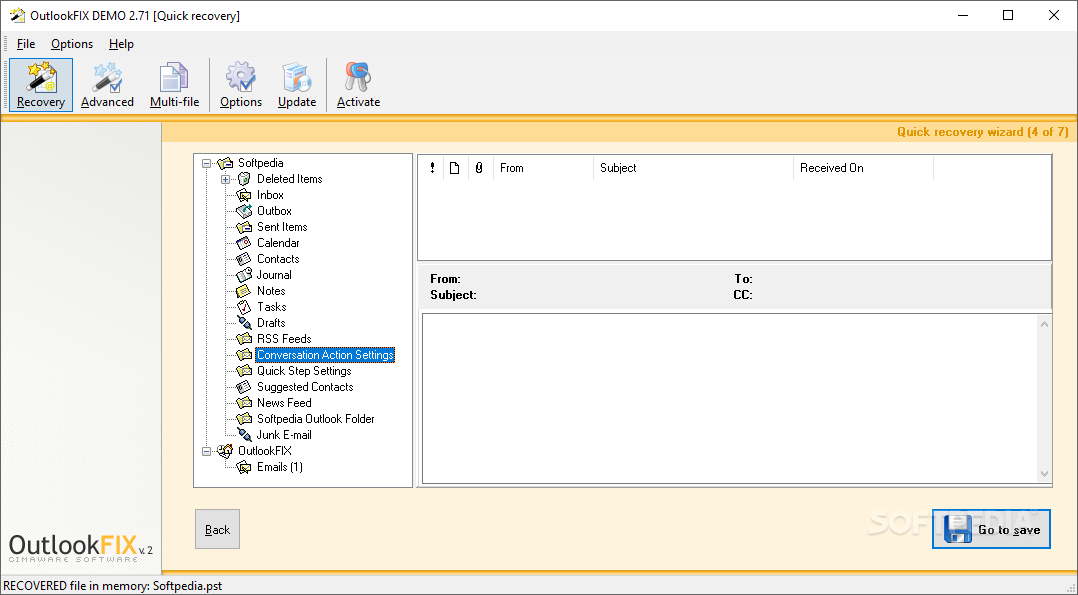The height and width of the screenshot is (595, 1078).
Task: Click the Quick Step Settings folder icon
Action: (x=244, y=371)
